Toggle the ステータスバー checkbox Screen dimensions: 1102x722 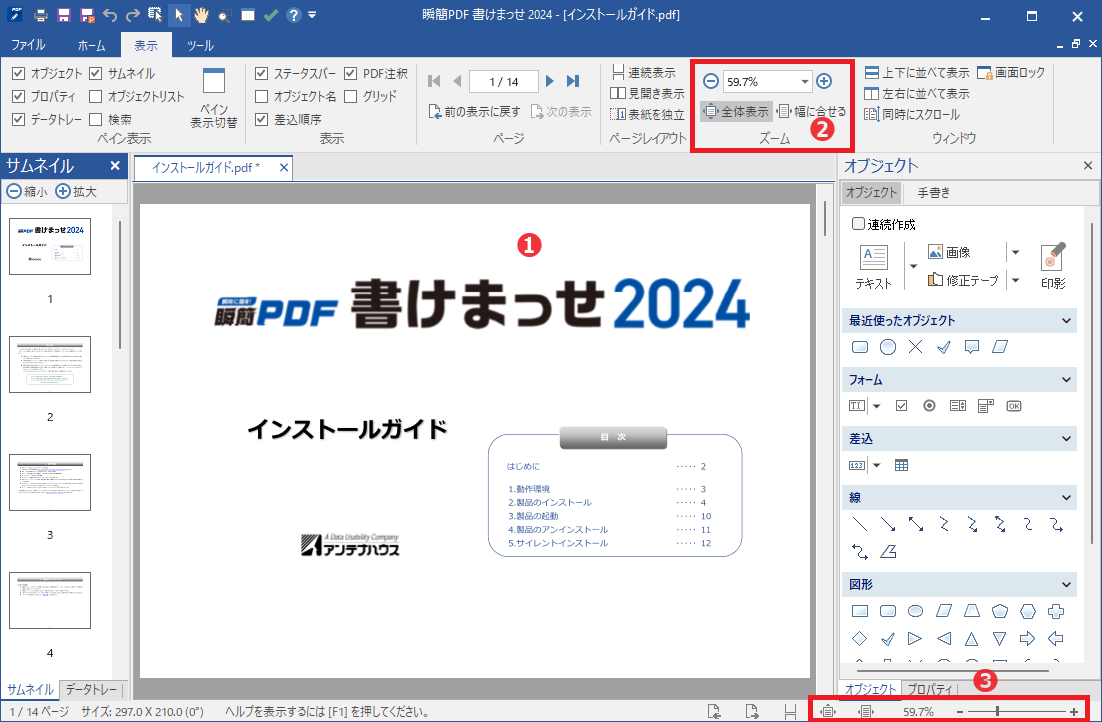click(x=261, y=73)
